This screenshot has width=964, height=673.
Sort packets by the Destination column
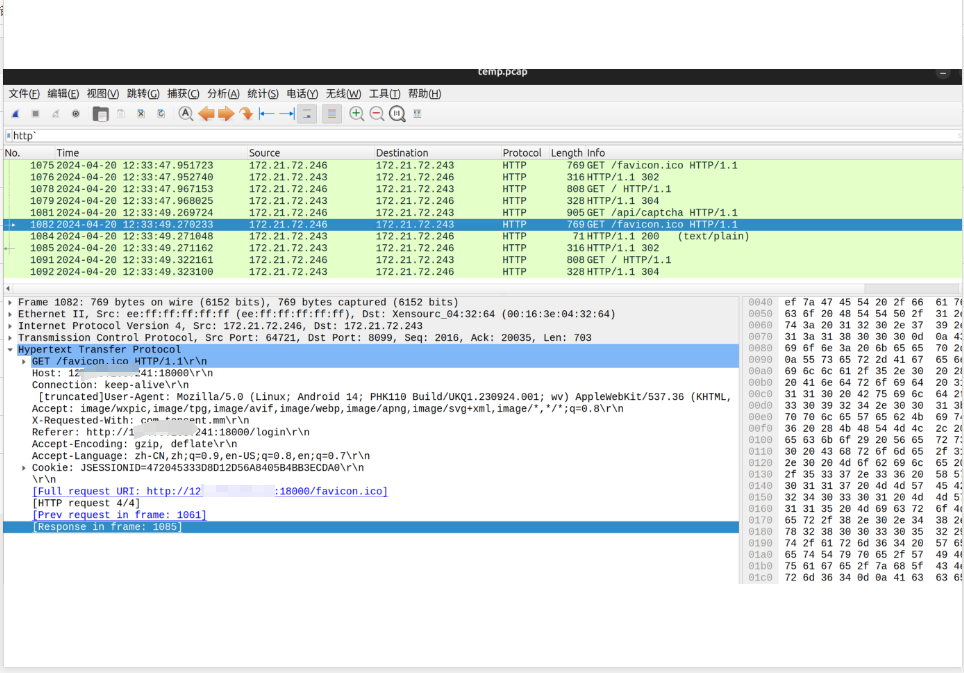tap(437, 152)
